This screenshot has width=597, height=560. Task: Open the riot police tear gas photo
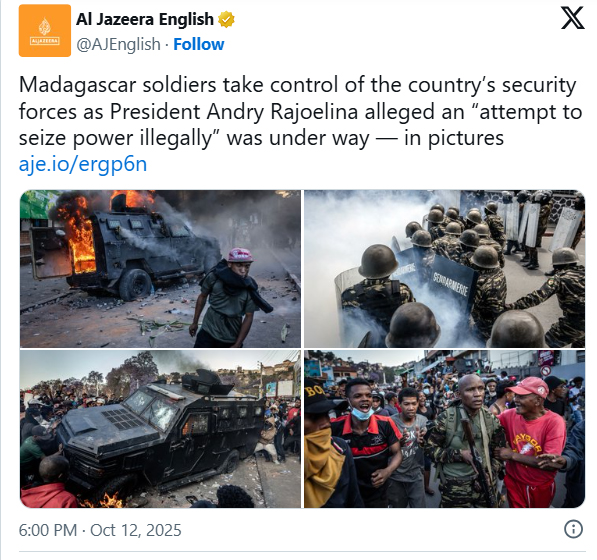click(x=444, y=269)
